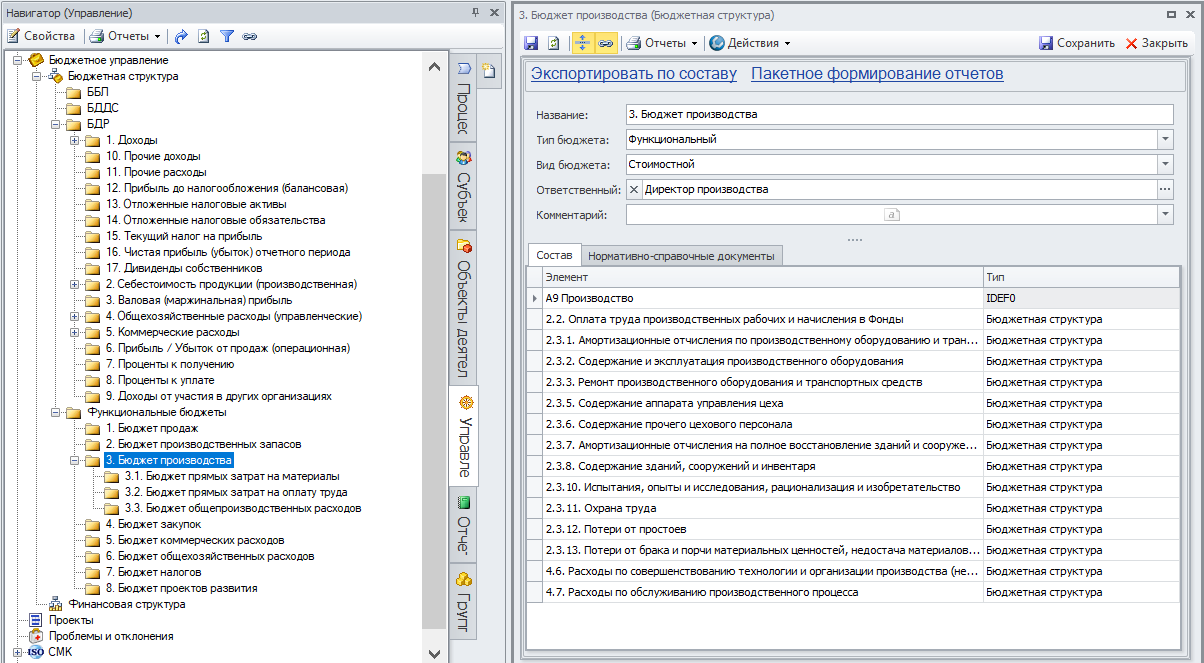Viewport: 1204px width, 663px height.
Task: Click into the Название input field
Action: pyautogui.click(x=898, y=114)
